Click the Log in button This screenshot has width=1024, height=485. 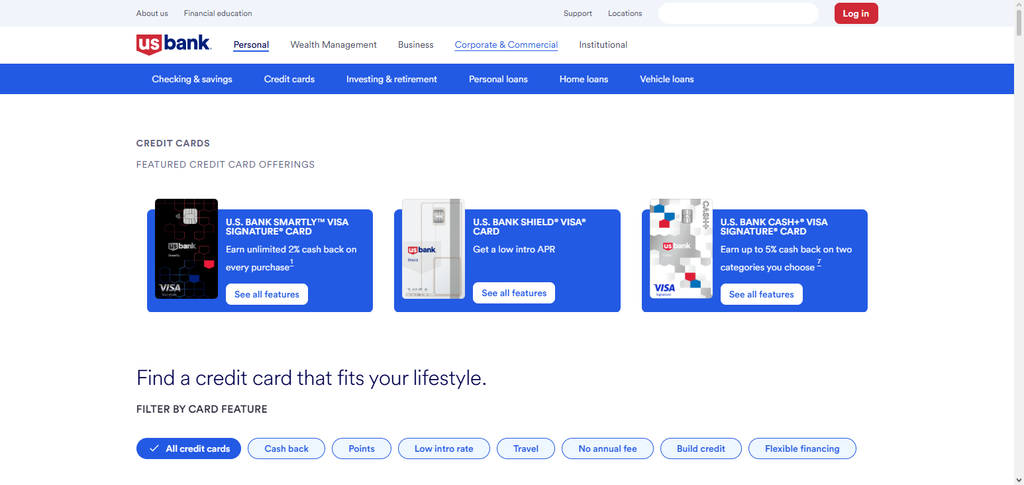pos(856,13)
